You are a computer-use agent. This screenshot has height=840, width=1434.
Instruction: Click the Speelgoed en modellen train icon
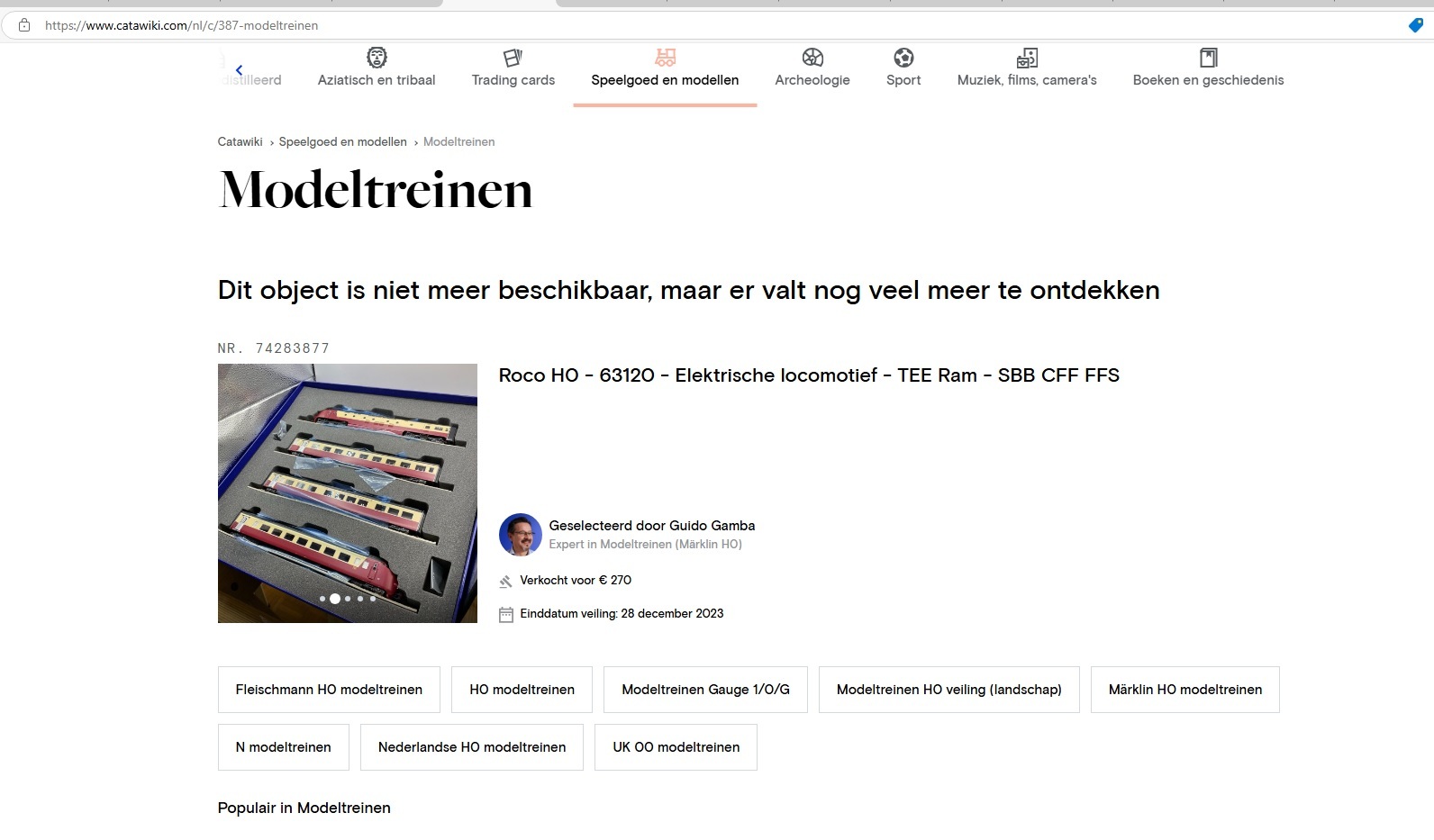pyautogui.click(x=665, y=58)
